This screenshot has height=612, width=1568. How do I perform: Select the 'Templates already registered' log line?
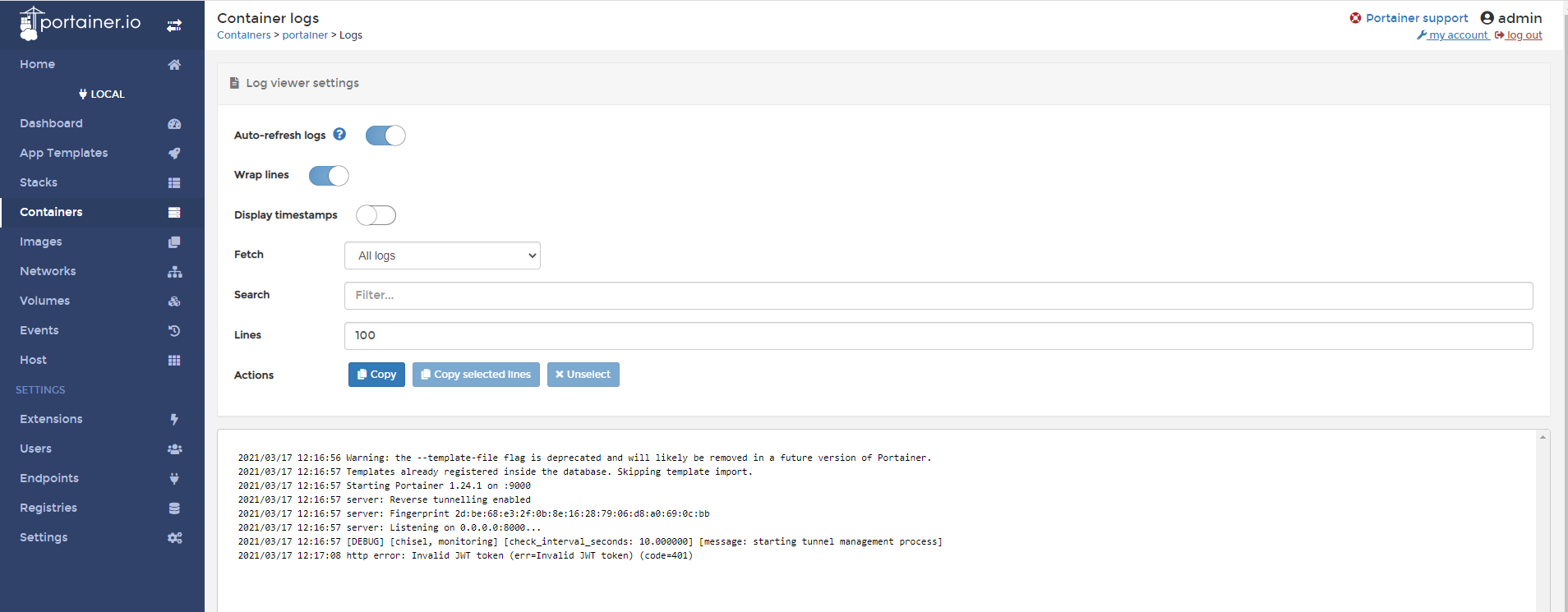[496, 472]
